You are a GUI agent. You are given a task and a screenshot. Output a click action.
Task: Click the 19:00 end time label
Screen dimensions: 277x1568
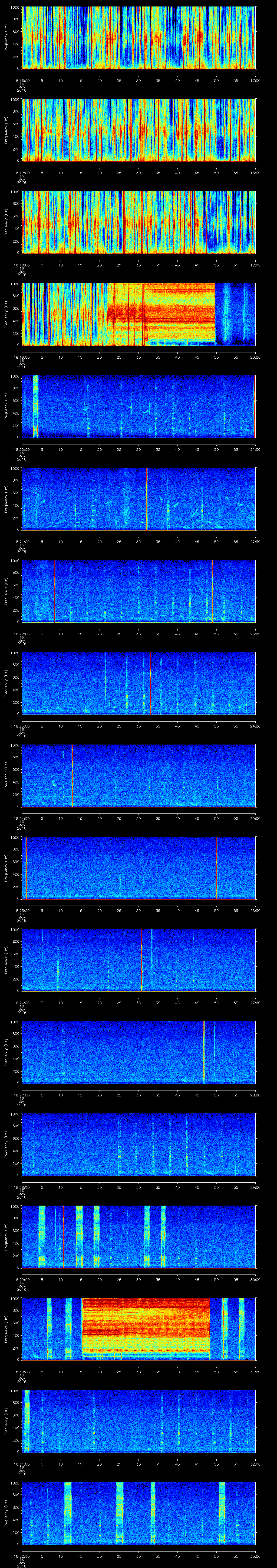click(256, 265)
